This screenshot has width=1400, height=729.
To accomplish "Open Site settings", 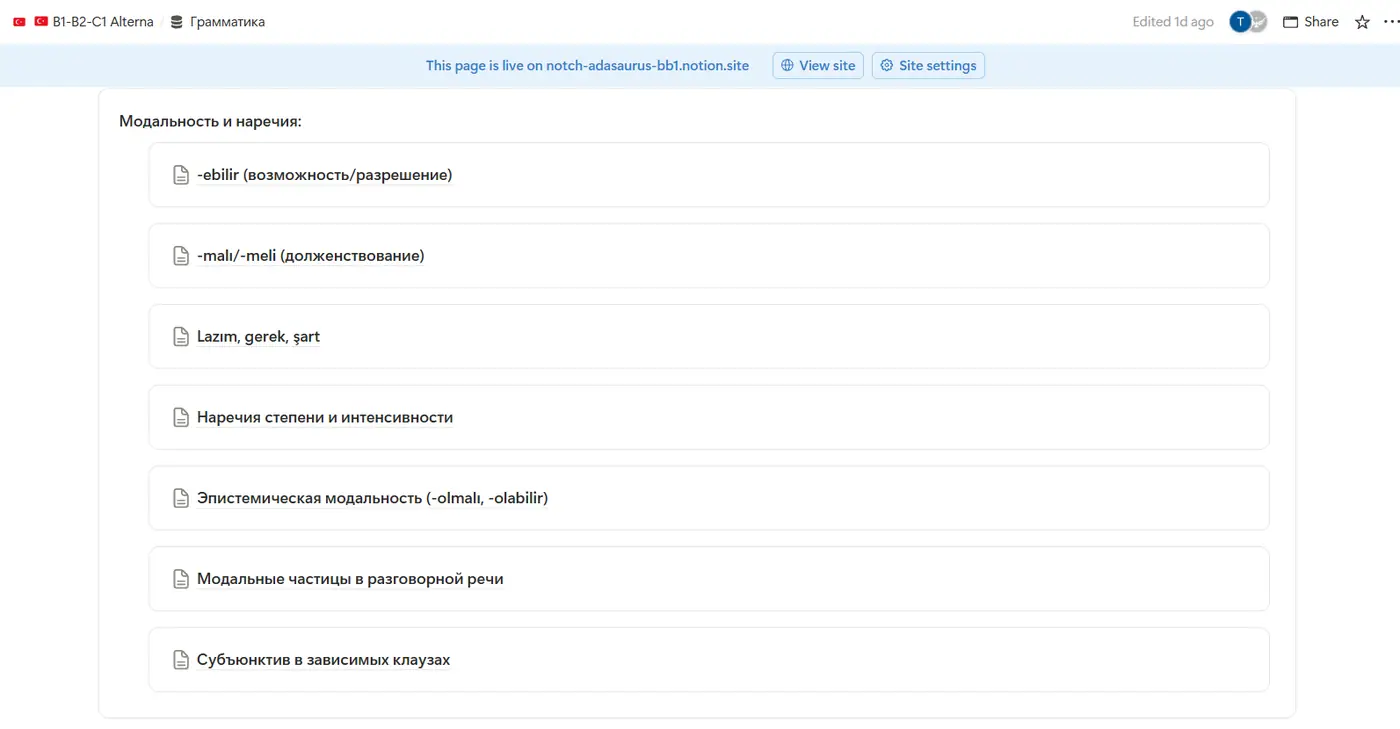I will pyautogui.click(x=928, y=65).
